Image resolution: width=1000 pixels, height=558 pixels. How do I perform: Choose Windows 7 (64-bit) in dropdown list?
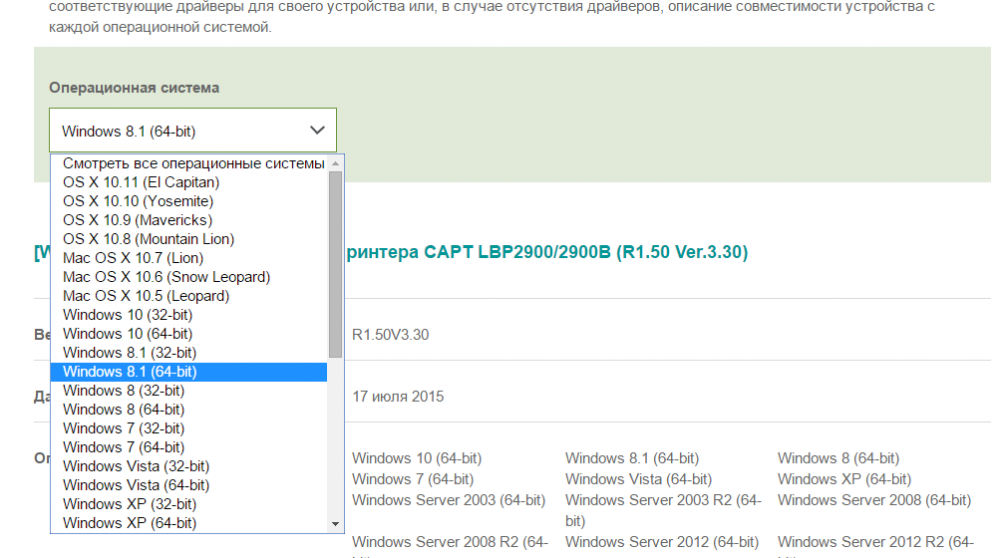click(189, 448)
